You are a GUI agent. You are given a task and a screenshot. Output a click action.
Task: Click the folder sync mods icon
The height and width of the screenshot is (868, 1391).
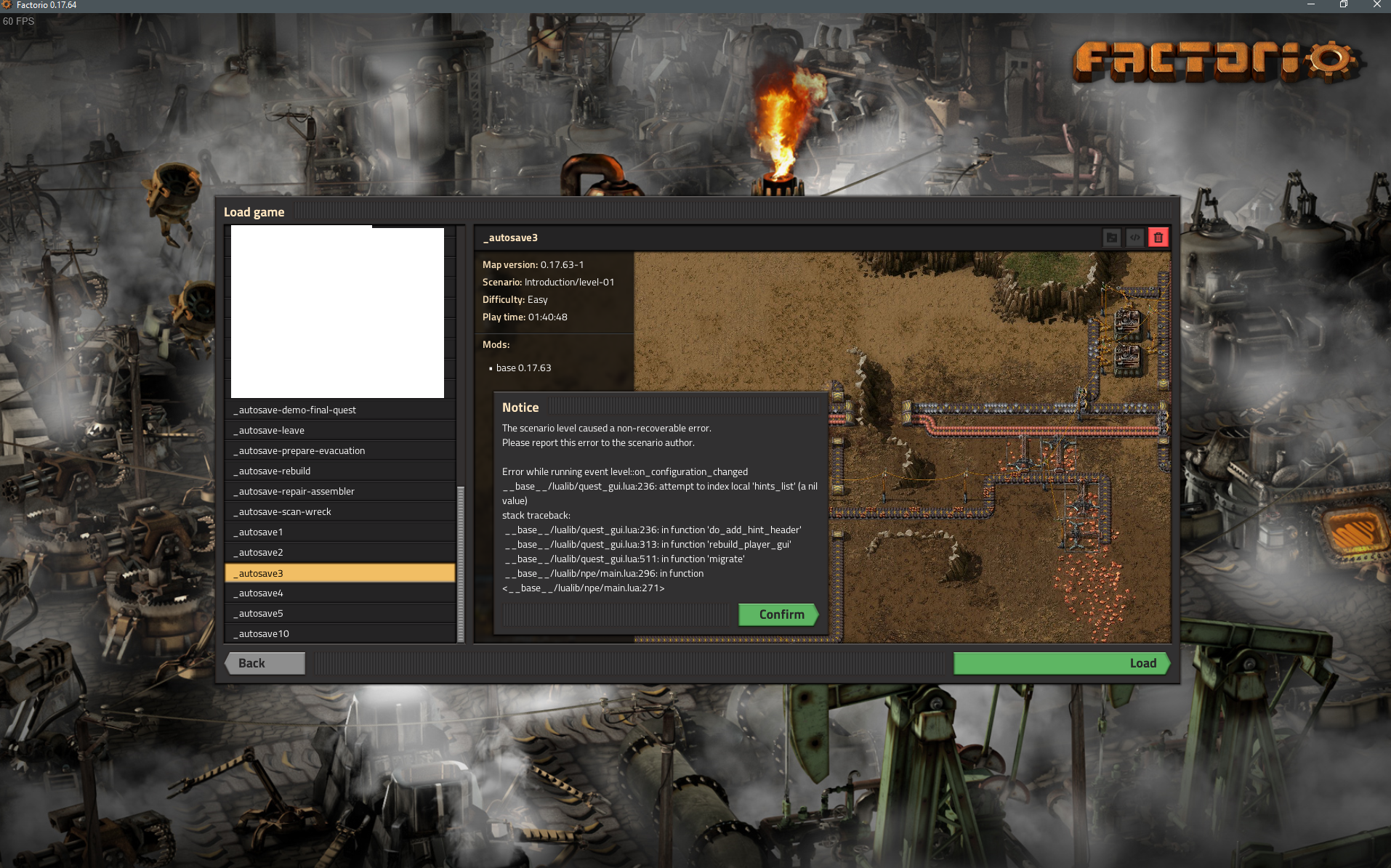1112,238
